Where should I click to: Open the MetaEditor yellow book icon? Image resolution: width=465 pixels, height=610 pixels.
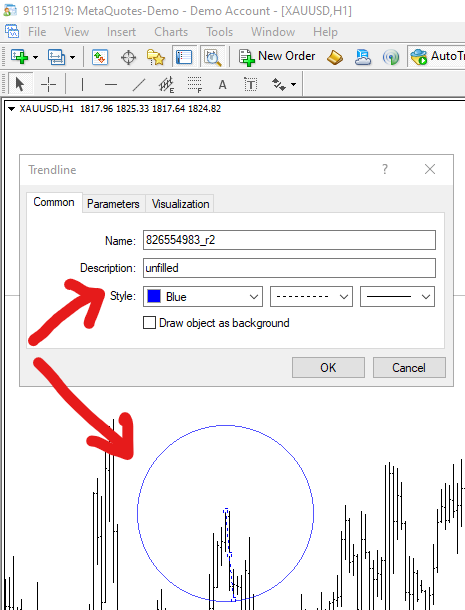(335, 57)
